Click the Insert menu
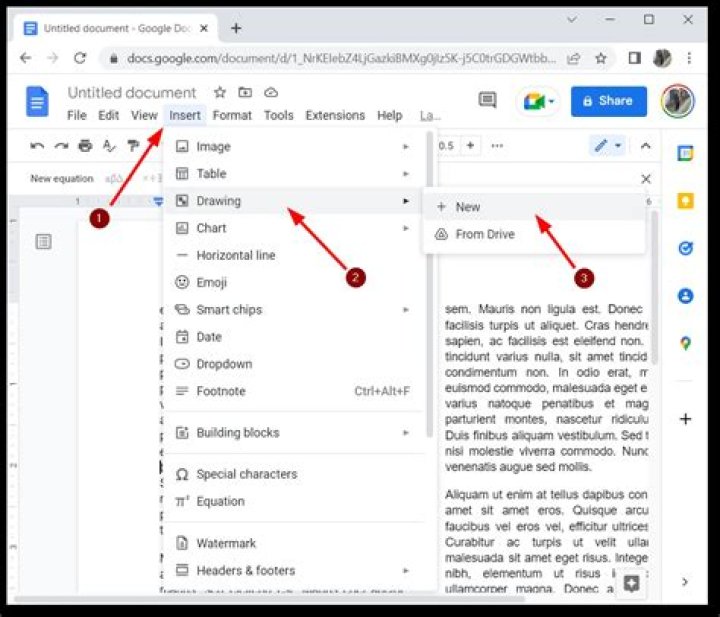The height and width of the screenshot is (617, 720). point(185,115)
